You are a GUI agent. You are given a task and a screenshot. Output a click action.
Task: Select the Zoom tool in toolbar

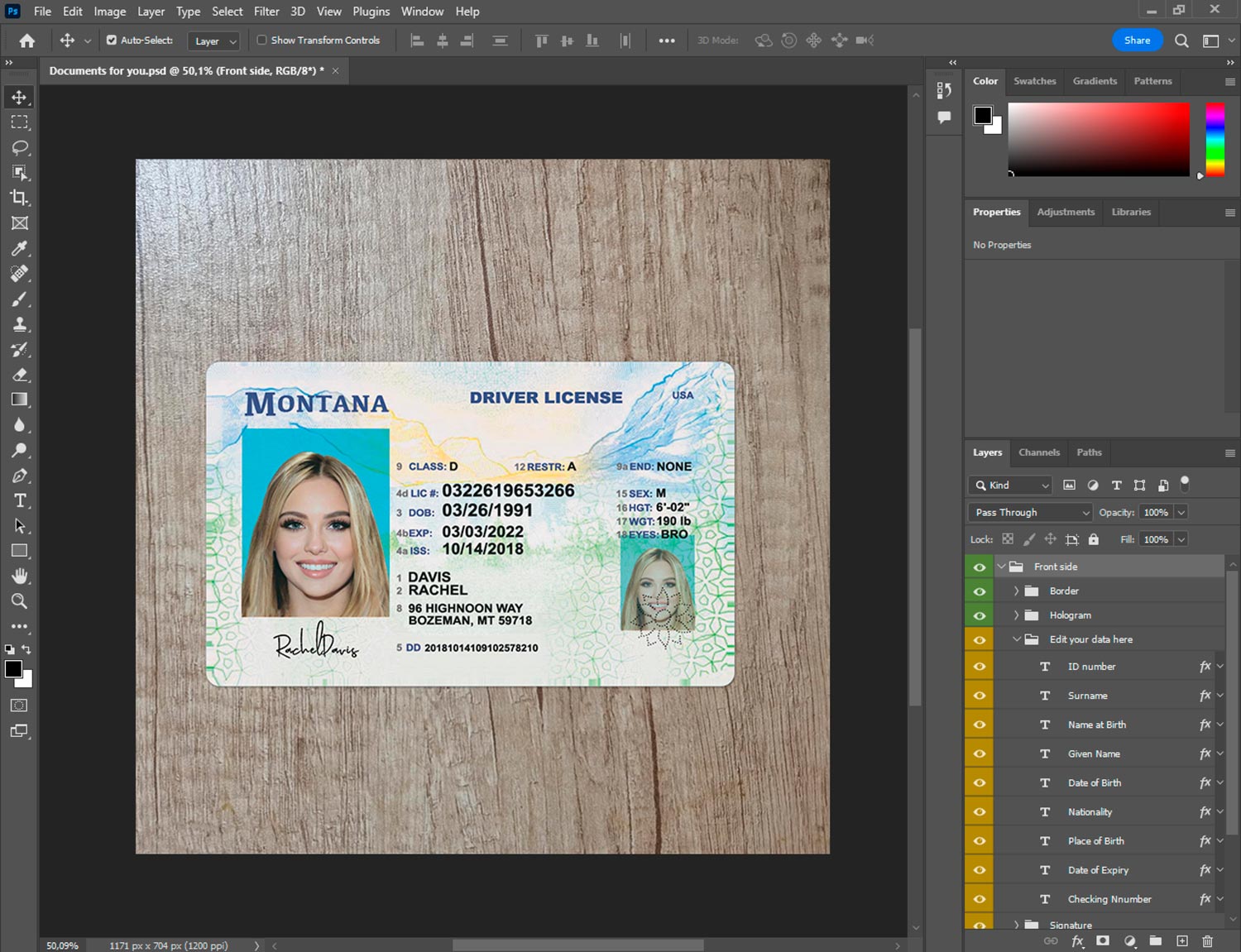click(20, 601)
